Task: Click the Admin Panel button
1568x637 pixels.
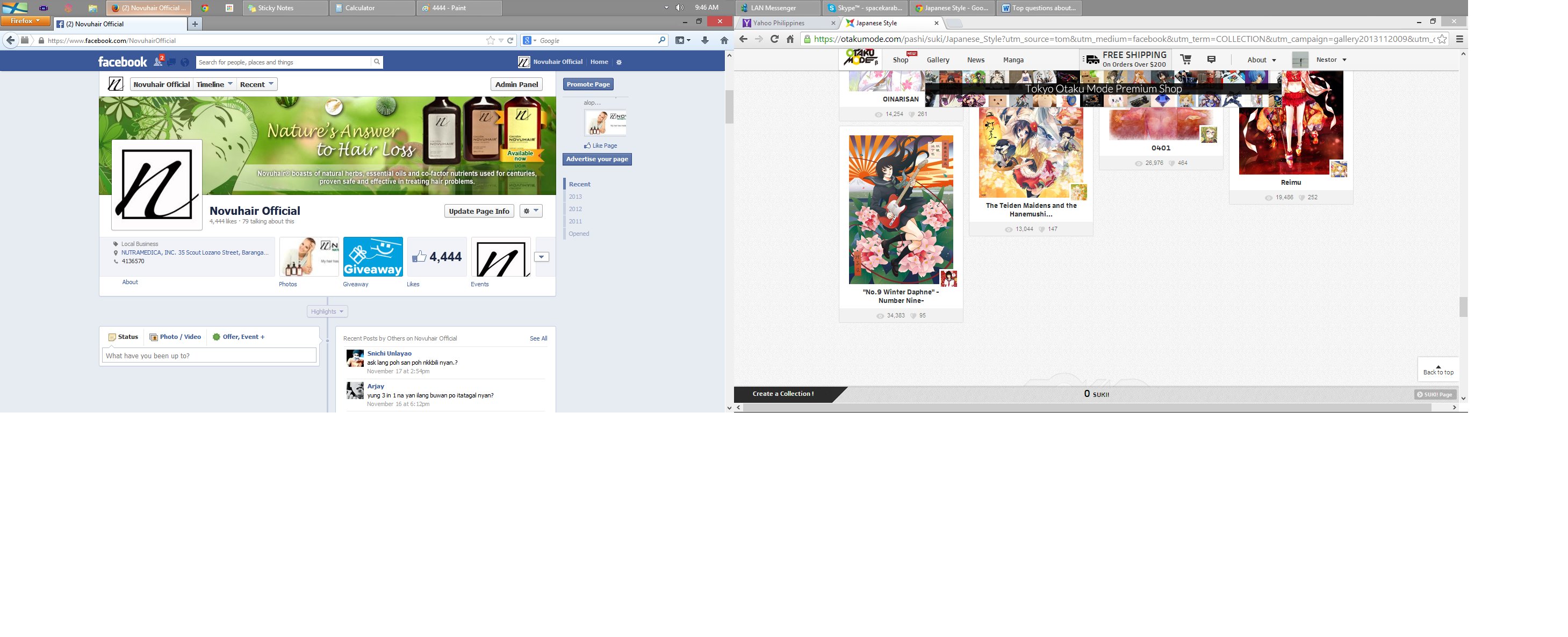Action: [516, 84]
